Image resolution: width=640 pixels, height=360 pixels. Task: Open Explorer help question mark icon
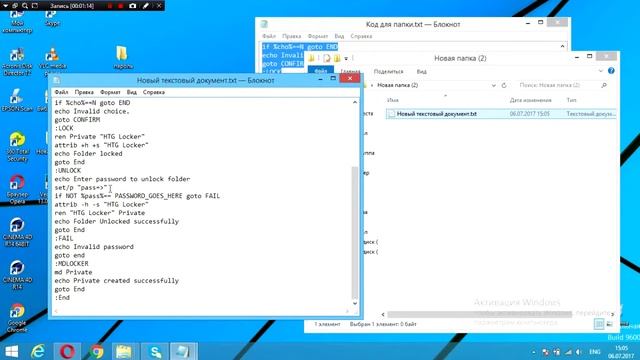point(611,71)
